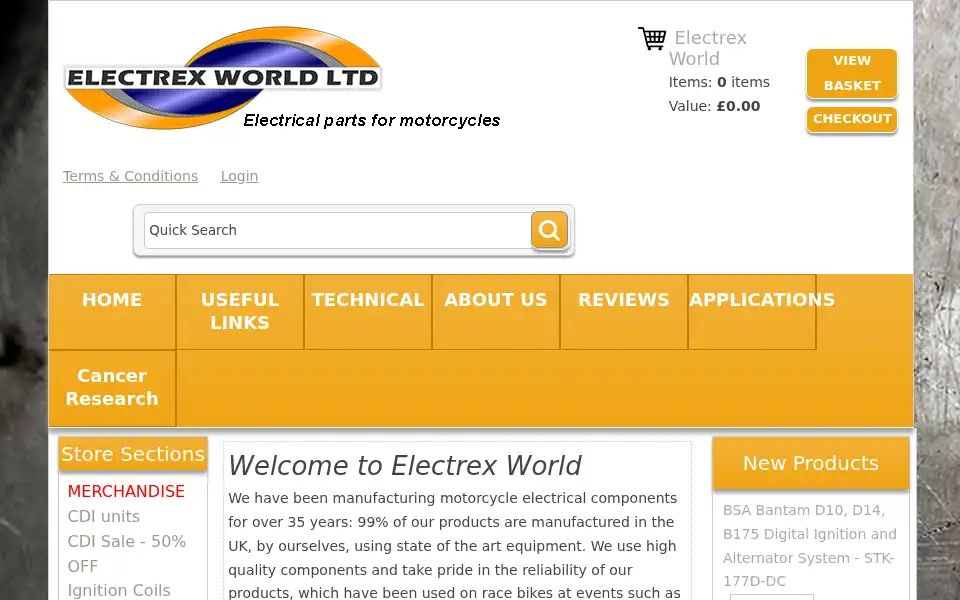Open the MERCHANDISE store section

126,491
